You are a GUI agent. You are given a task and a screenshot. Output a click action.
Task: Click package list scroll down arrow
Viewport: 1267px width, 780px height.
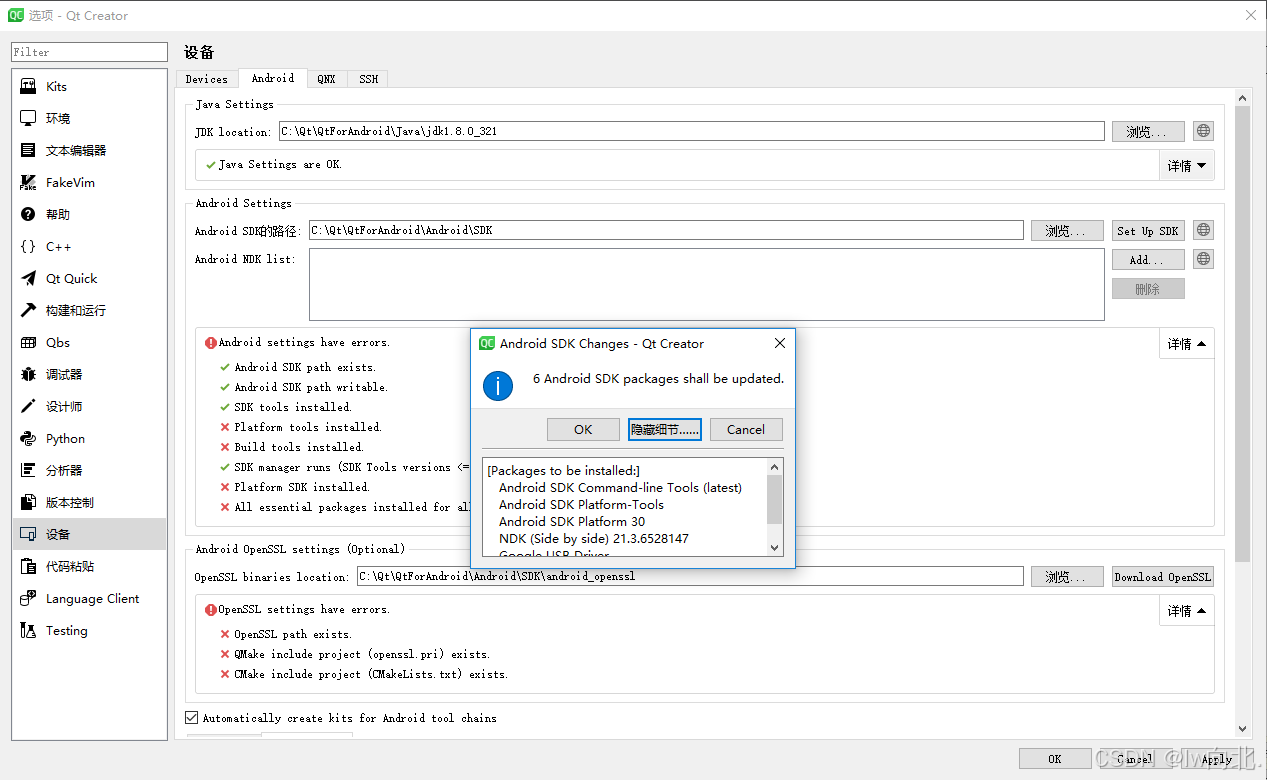(774, 547)
